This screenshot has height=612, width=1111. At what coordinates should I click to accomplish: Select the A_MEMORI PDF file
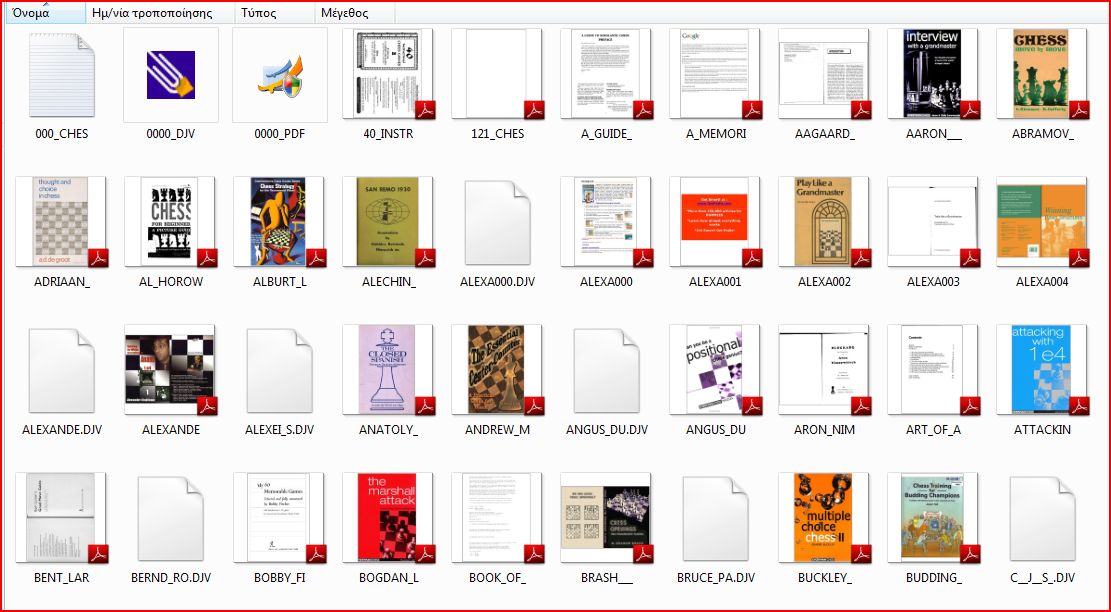[x=716, y=74]
